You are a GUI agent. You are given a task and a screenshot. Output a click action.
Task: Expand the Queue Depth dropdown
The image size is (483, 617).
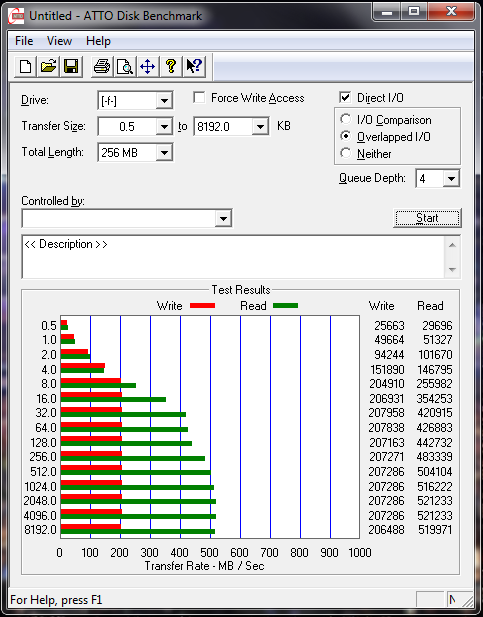451,179
